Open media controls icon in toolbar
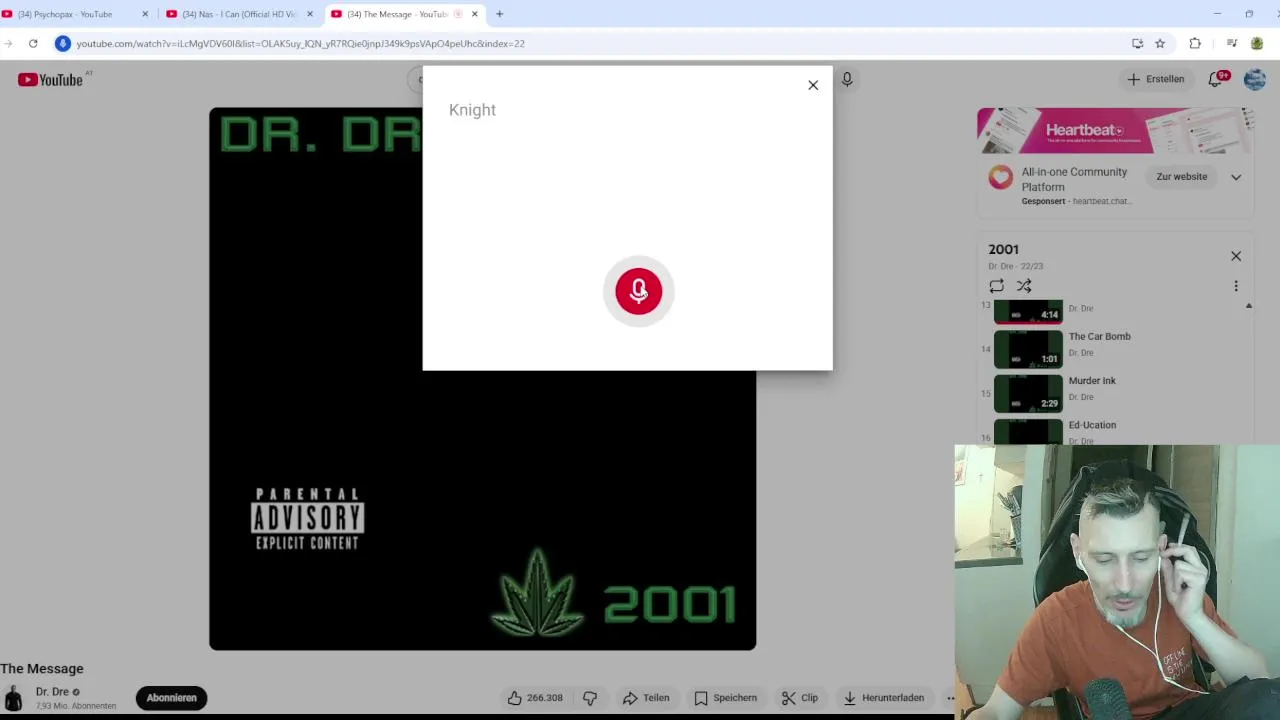The image size is (1280, 720). (x=1232, y=44)
